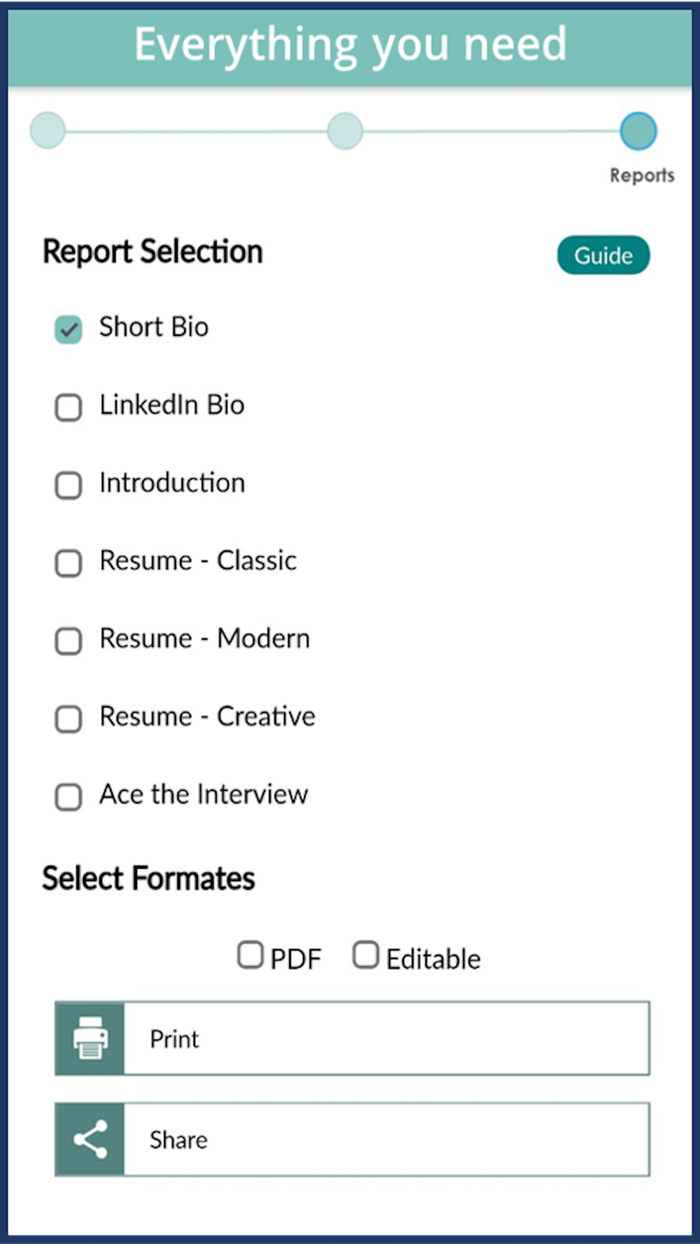
Task: Click the first progress step circle
Action: click(47, 131)
